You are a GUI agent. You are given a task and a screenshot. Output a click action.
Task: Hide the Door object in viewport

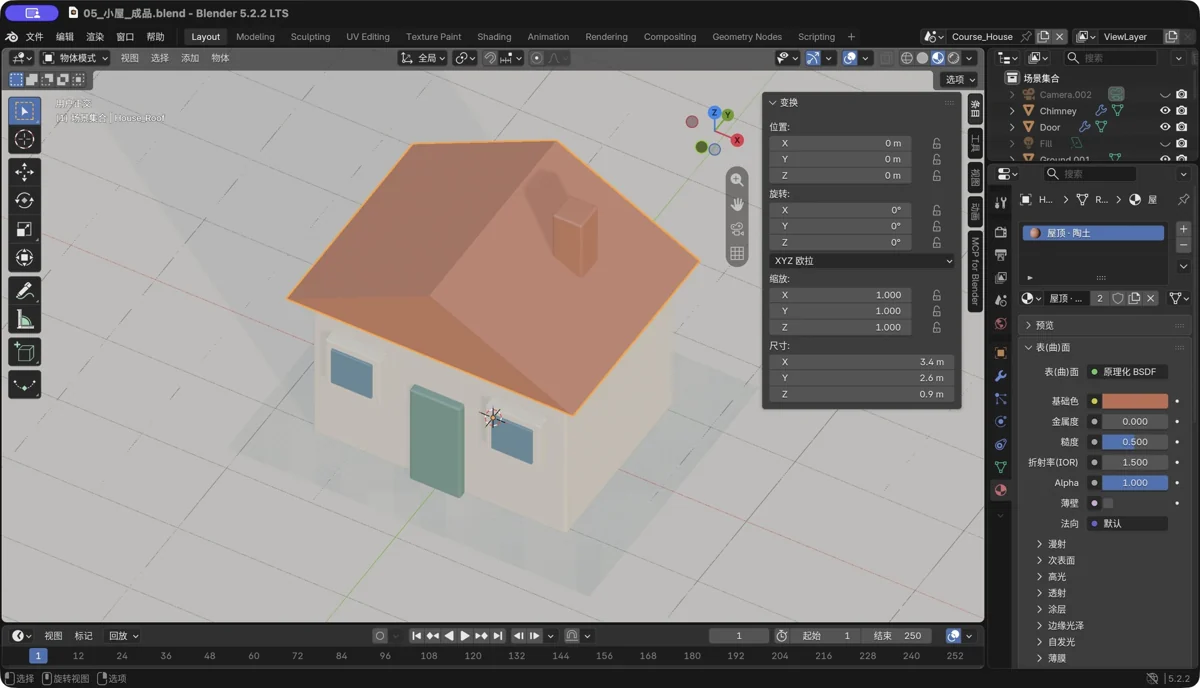click(1165, 127)
